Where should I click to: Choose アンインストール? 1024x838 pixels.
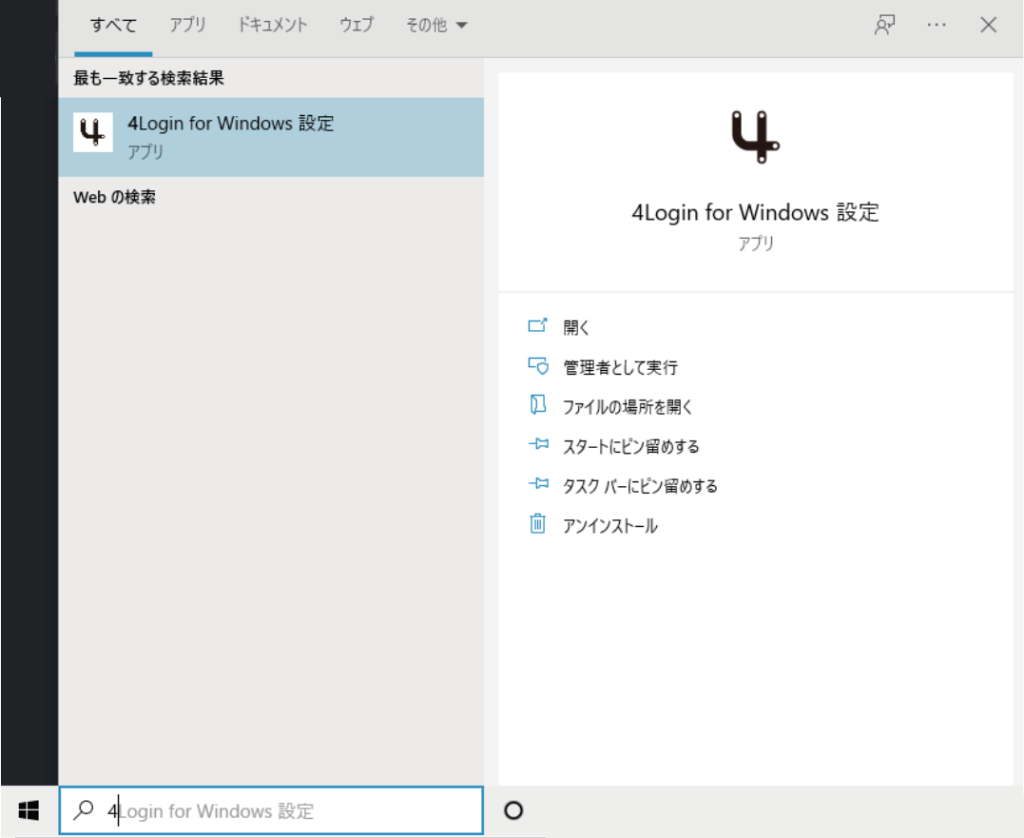coord(610,526)
